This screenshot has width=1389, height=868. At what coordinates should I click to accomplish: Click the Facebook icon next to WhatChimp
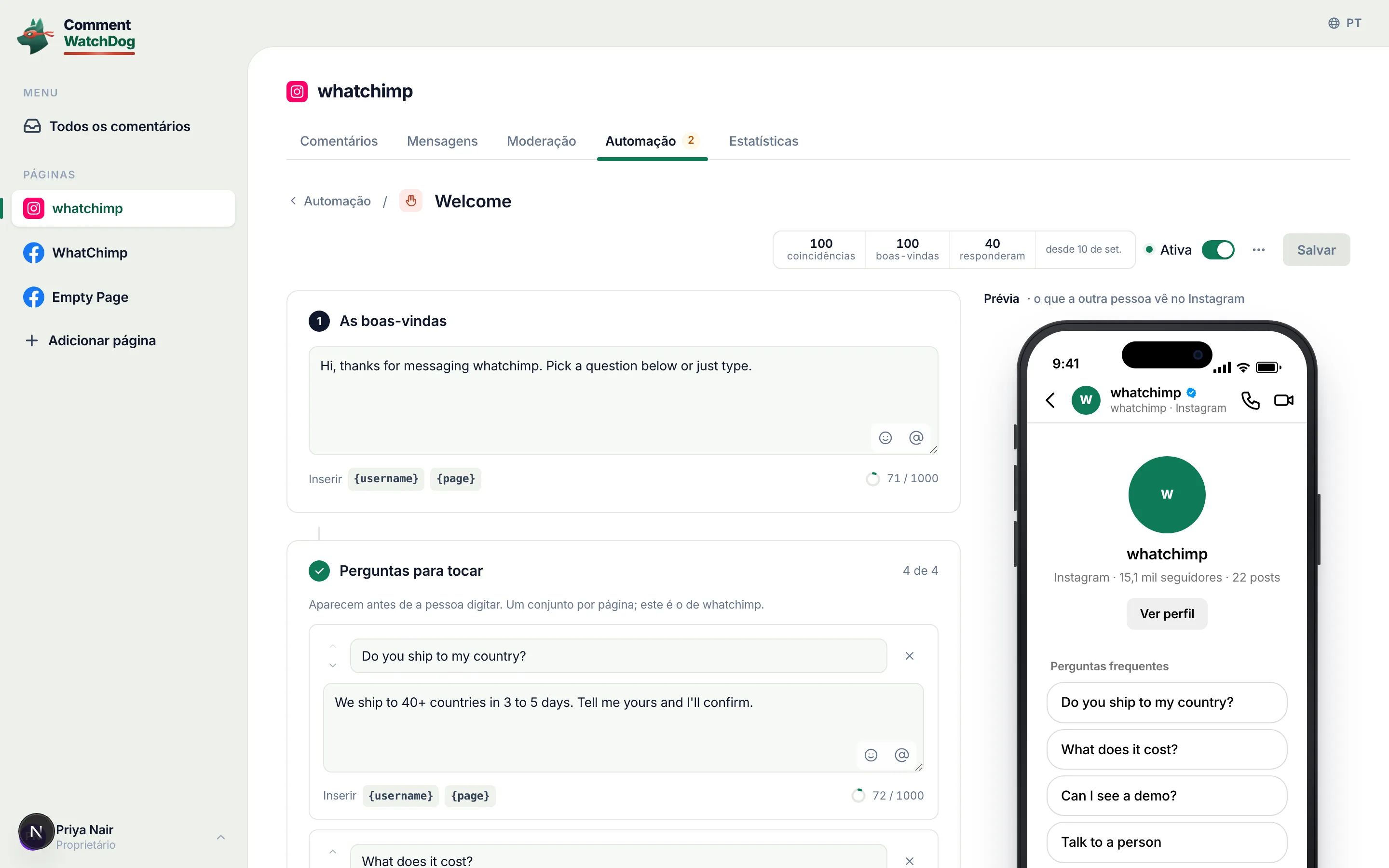click(x=34, y=253)
